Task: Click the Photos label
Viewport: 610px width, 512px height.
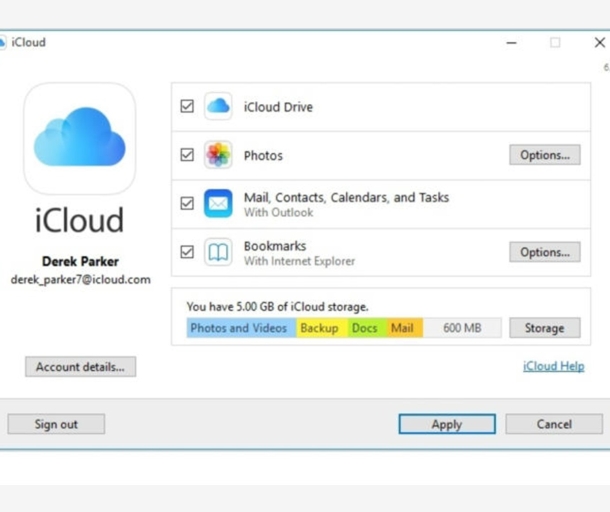Action: (x=263, y=156)
